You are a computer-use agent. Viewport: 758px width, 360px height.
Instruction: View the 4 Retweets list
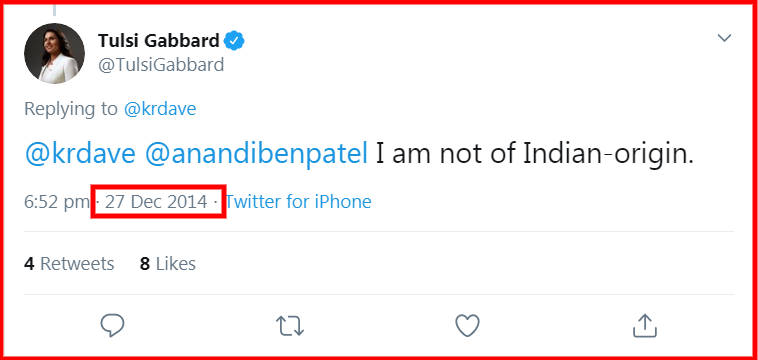click(x=69, y=264)
